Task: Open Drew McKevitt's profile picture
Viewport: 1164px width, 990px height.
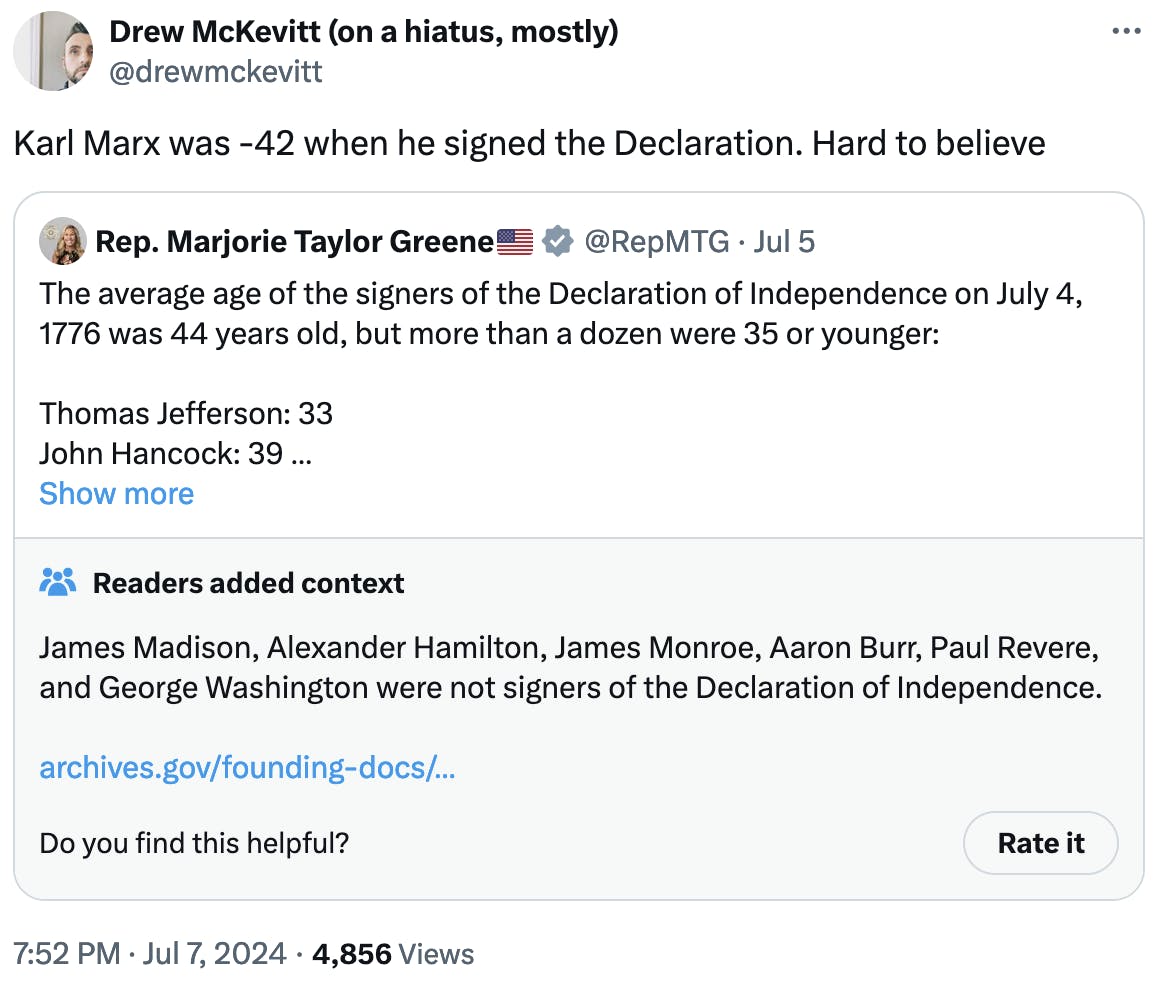Action: [53, 51]
